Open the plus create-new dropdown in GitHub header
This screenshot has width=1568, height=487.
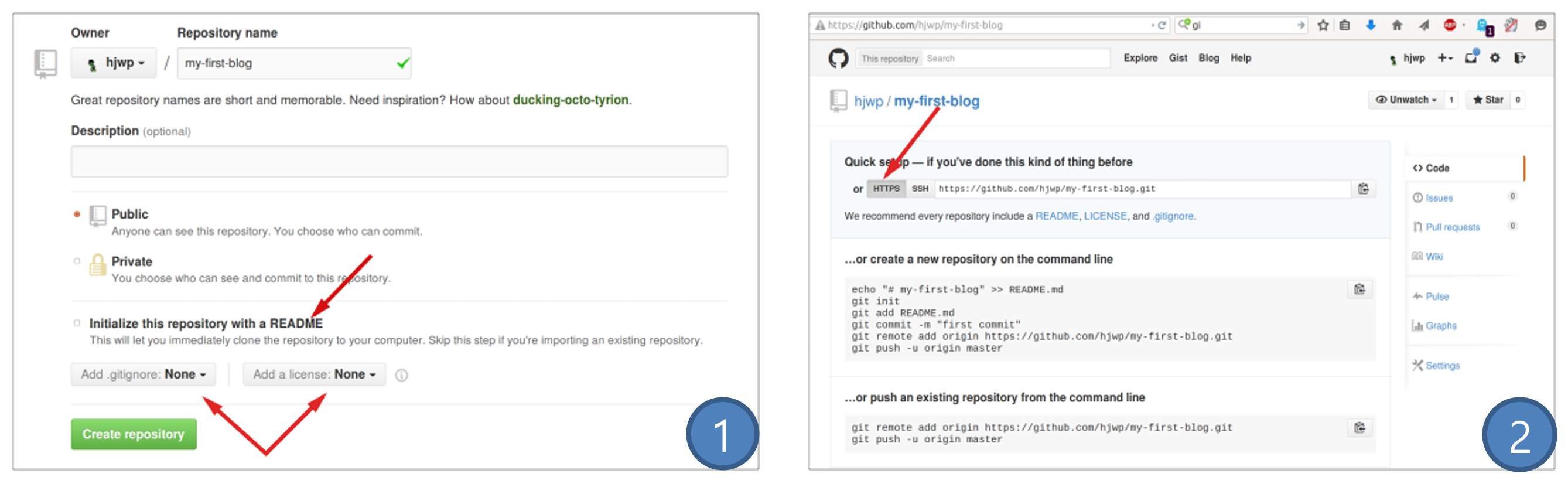(1445, 58)
